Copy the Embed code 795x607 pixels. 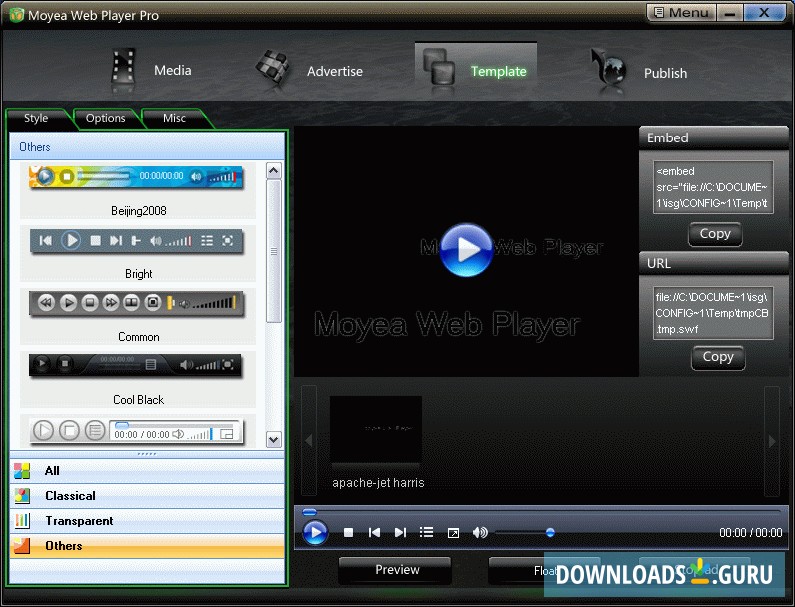715,234
